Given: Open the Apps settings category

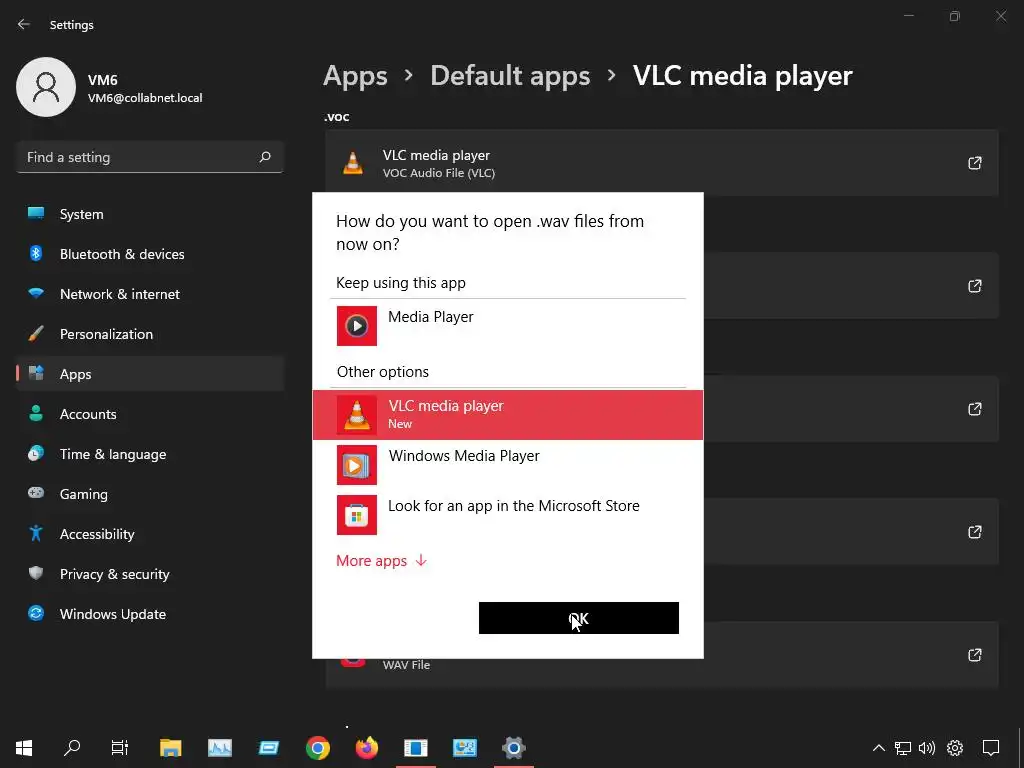Looking at the screenshot, I should (x=150, y=374).
